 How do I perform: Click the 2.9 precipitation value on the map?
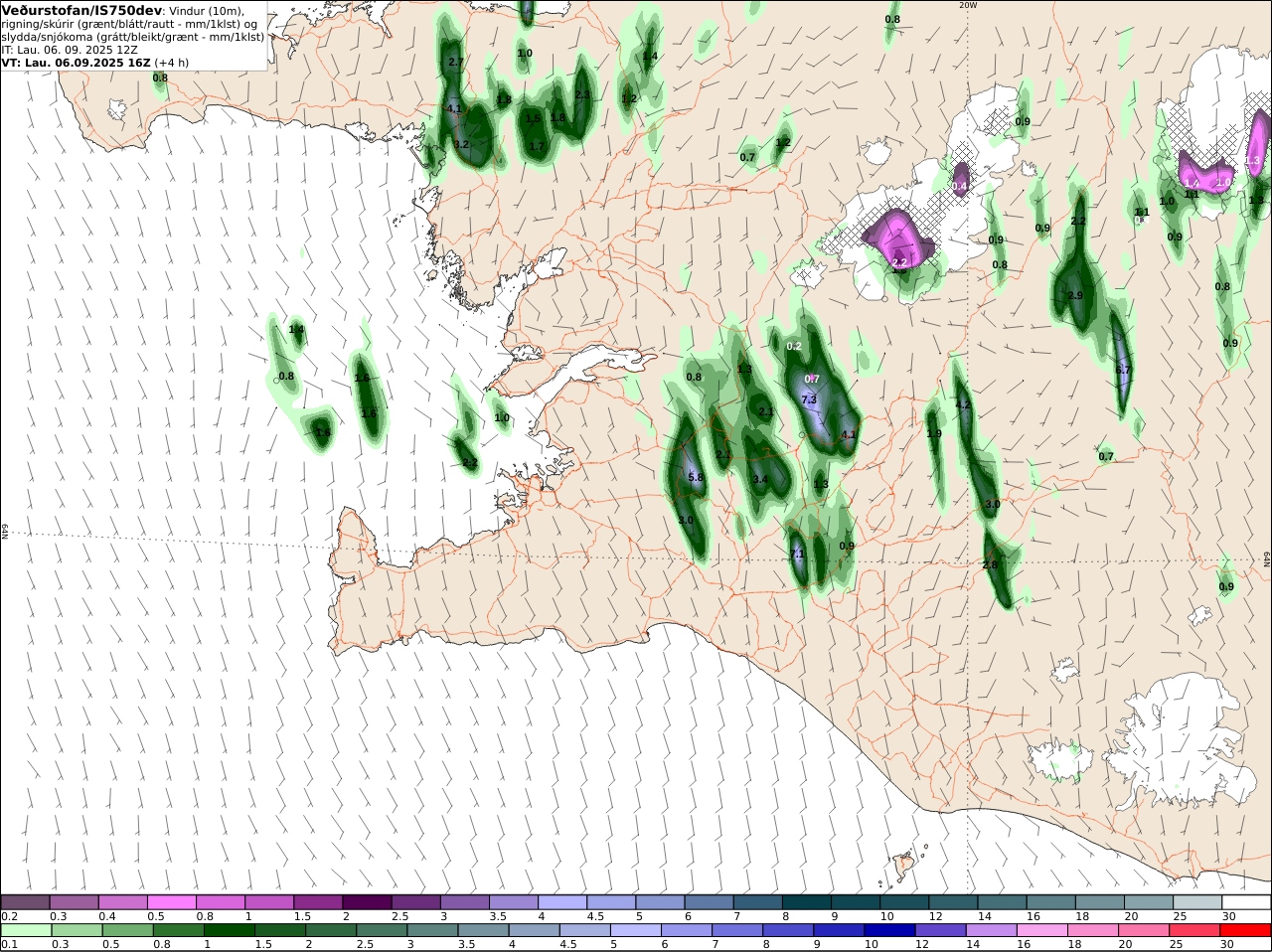1075,296
